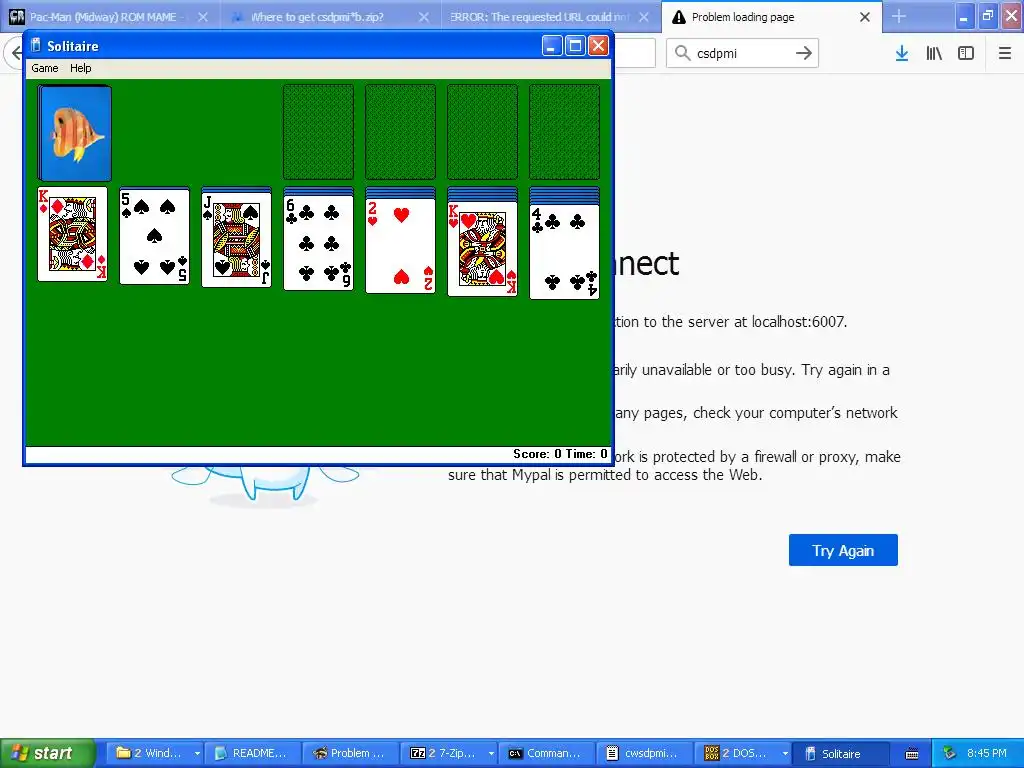Select the 6 of Clubs card
Screen dimensions: 1024x768
pyautogui.click(x=319, y=242)
